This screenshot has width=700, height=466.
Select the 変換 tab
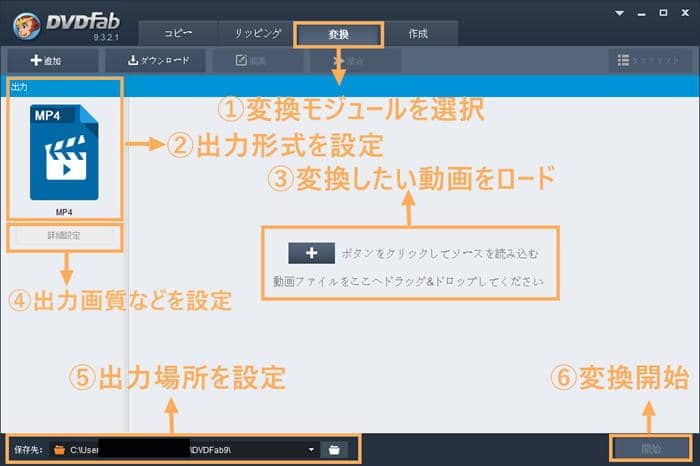(339, 34)
